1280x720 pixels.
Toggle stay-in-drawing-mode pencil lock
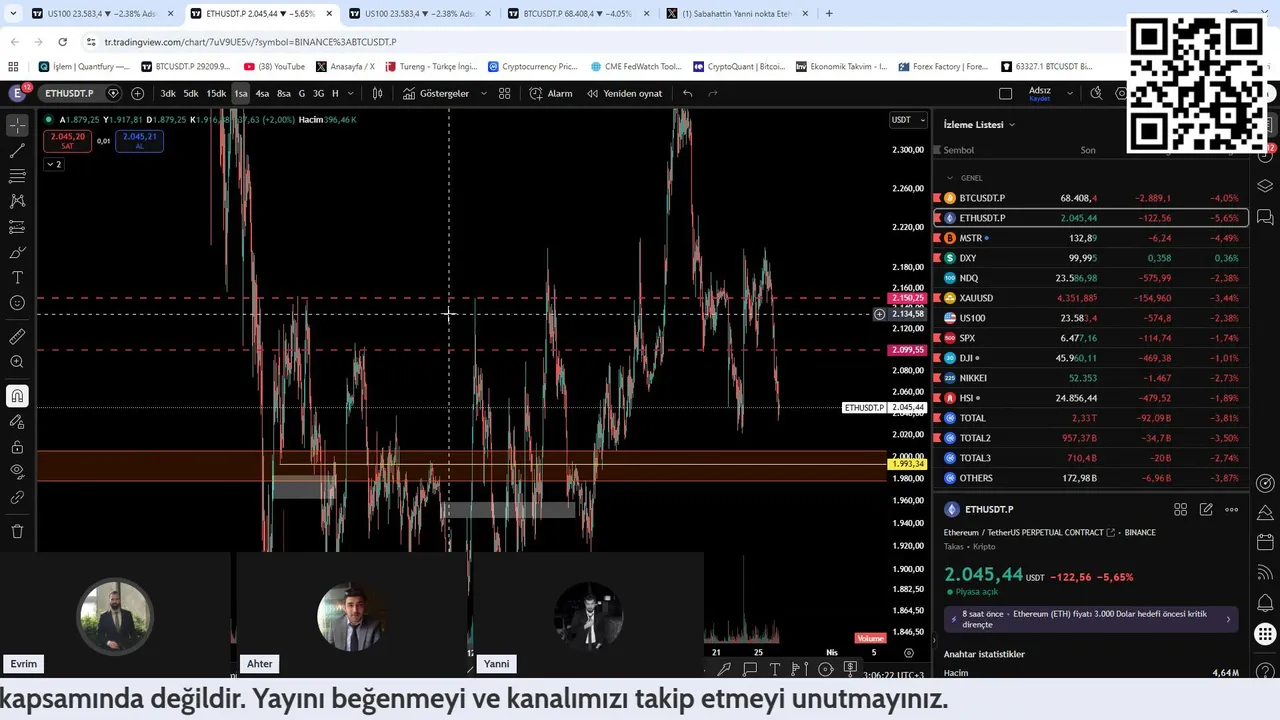point(17,421)
